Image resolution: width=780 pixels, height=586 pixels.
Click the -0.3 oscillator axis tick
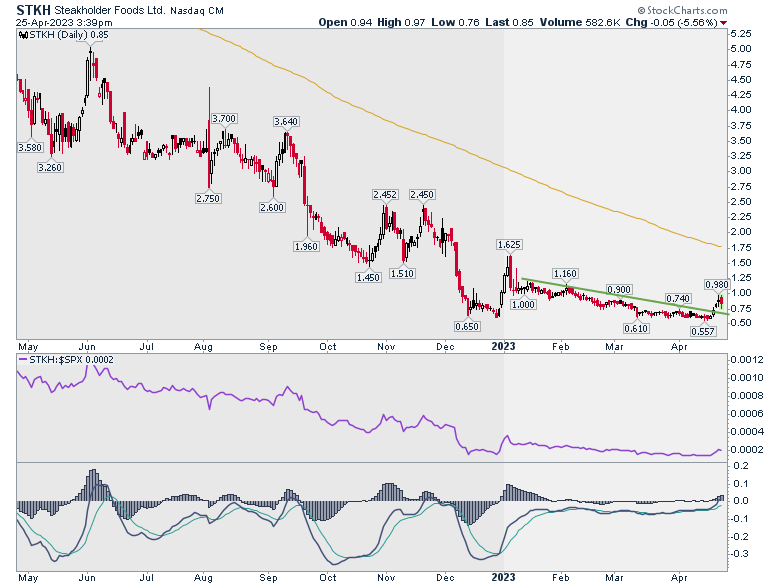(739, 554)
